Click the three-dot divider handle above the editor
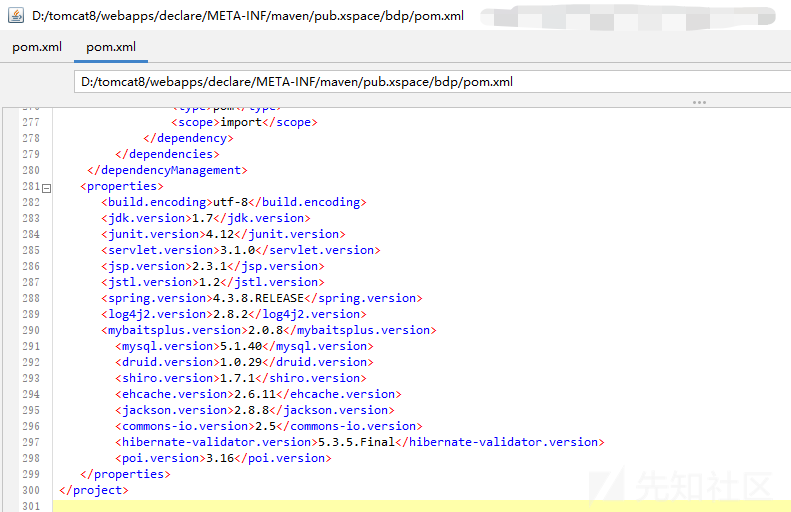The image size is (791, 512). [699, 102]
